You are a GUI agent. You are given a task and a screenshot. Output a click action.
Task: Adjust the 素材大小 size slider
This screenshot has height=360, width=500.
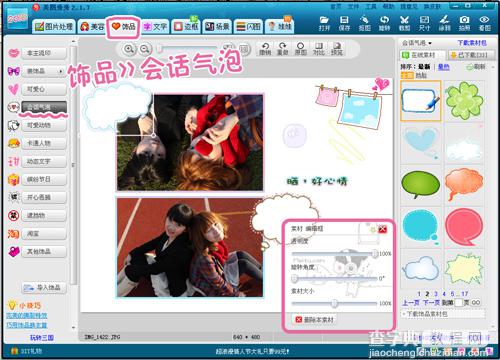tap(334, 303)
